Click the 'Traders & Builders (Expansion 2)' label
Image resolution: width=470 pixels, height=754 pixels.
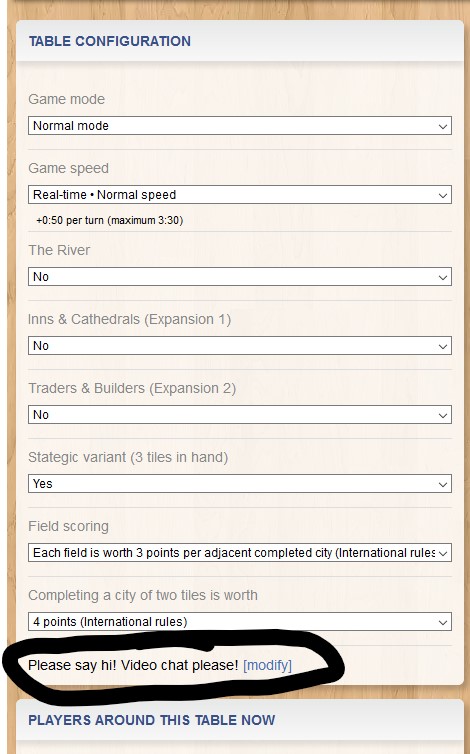pyautogui.click(x=132, y=389)
